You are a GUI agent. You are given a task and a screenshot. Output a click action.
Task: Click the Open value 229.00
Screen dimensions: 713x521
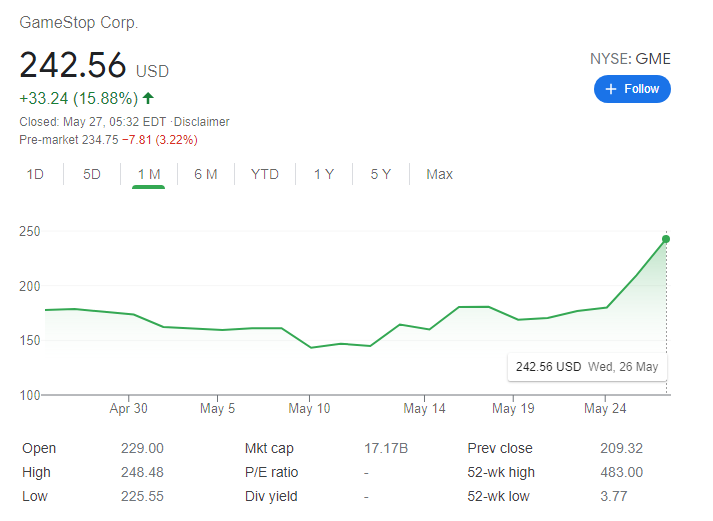(x=142, y=448)
